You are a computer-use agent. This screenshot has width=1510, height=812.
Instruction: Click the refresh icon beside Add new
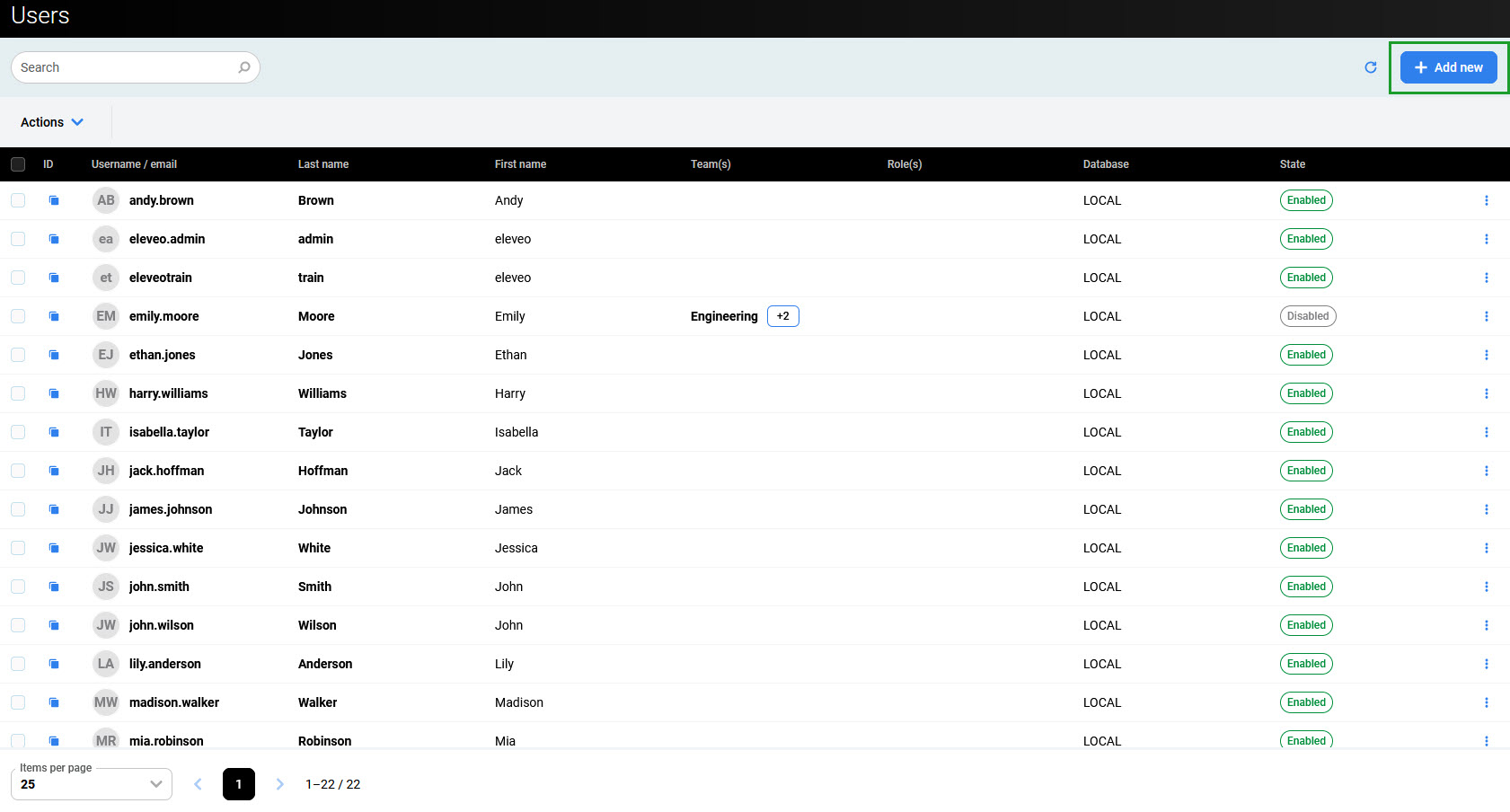(1370, 67)
